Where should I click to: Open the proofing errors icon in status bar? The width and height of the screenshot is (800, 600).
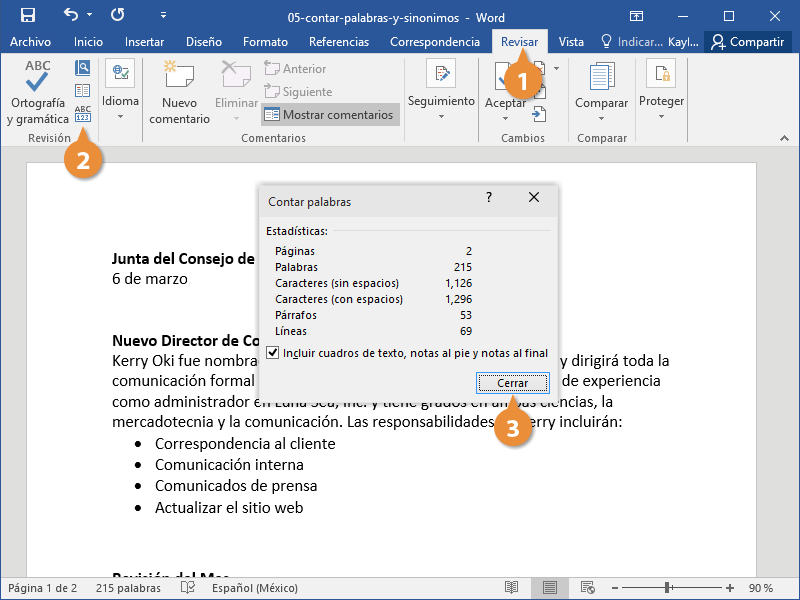click(x=188, y=588)
